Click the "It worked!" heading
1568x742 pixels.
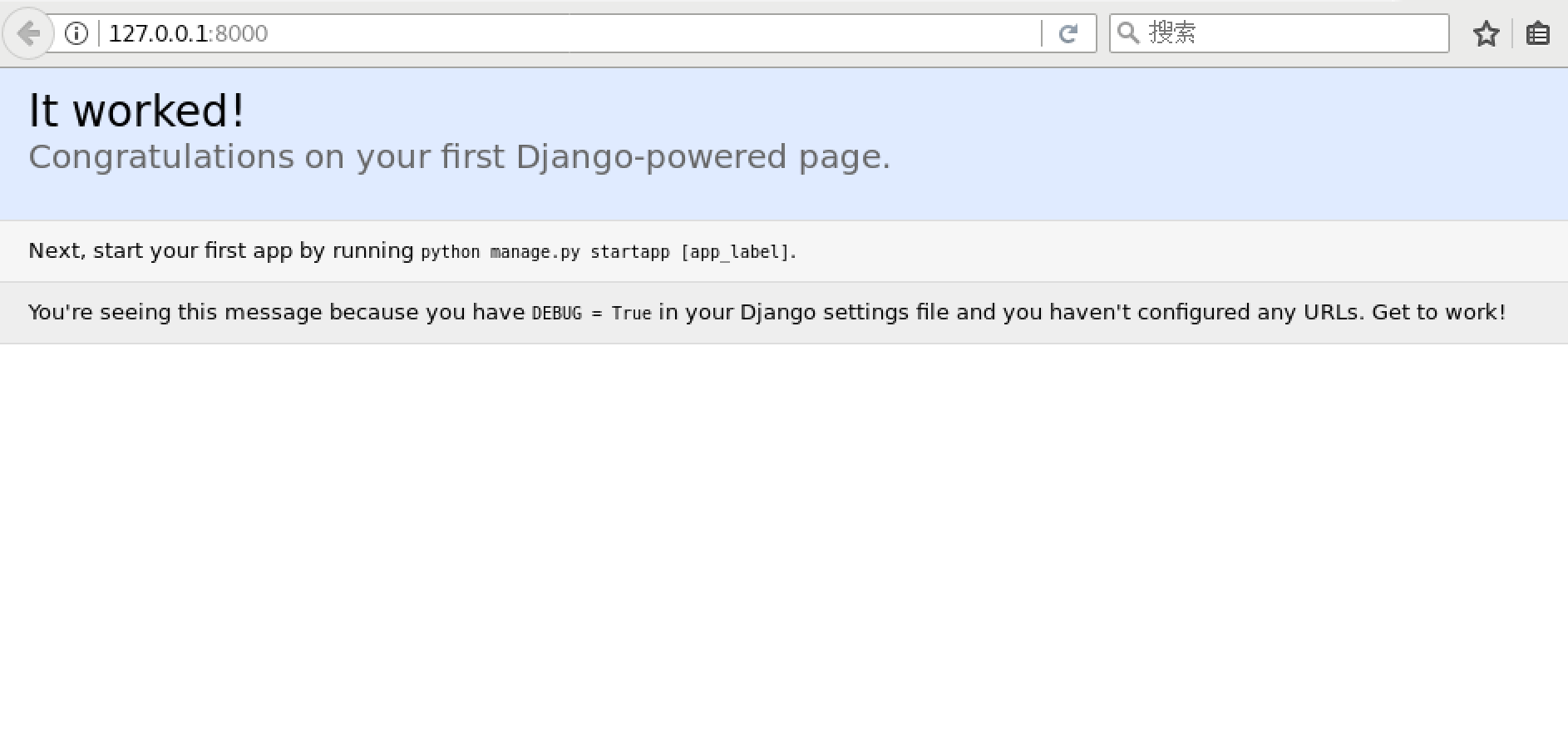point(136,111)
